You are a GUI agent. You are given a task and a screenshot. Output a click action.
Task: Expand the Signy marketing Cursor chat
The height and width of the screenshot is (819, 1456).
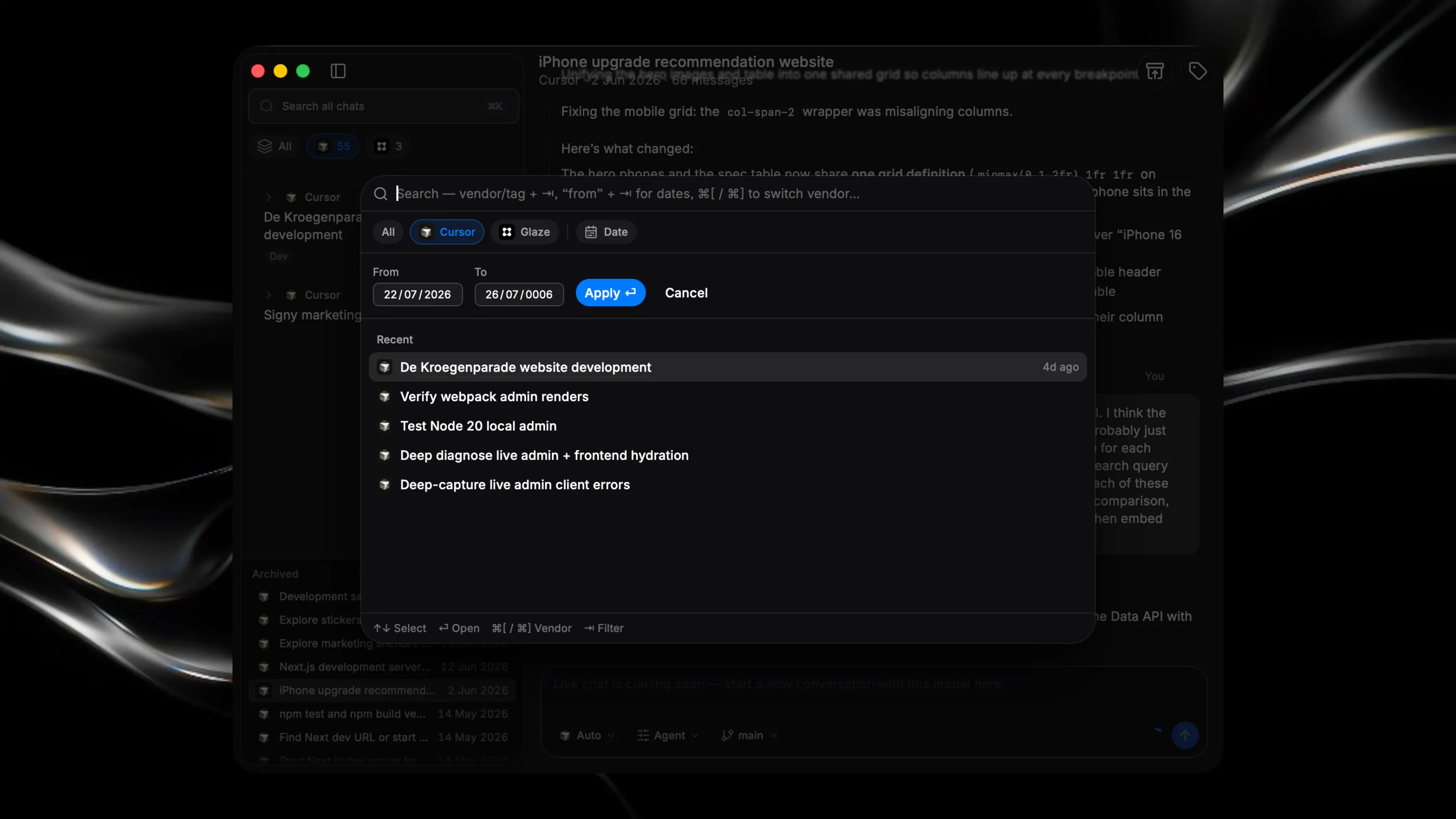click(269, 295)
